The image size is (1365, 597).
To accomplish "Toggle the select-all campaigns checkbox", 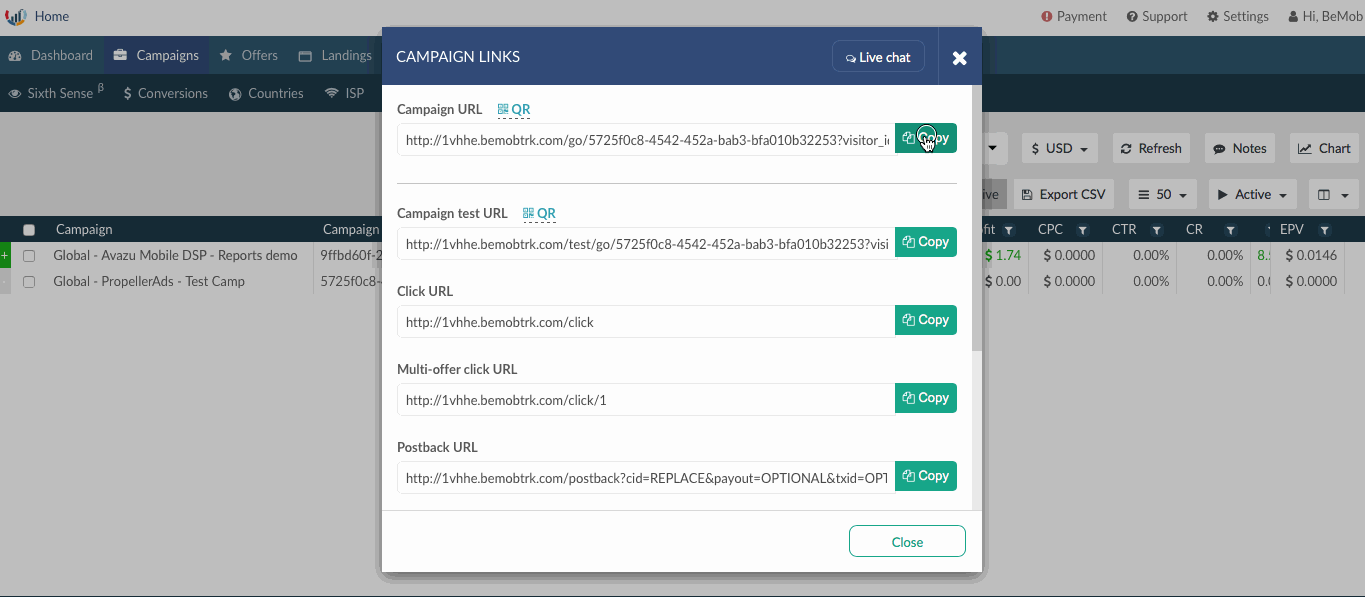I will pos(29,230).
